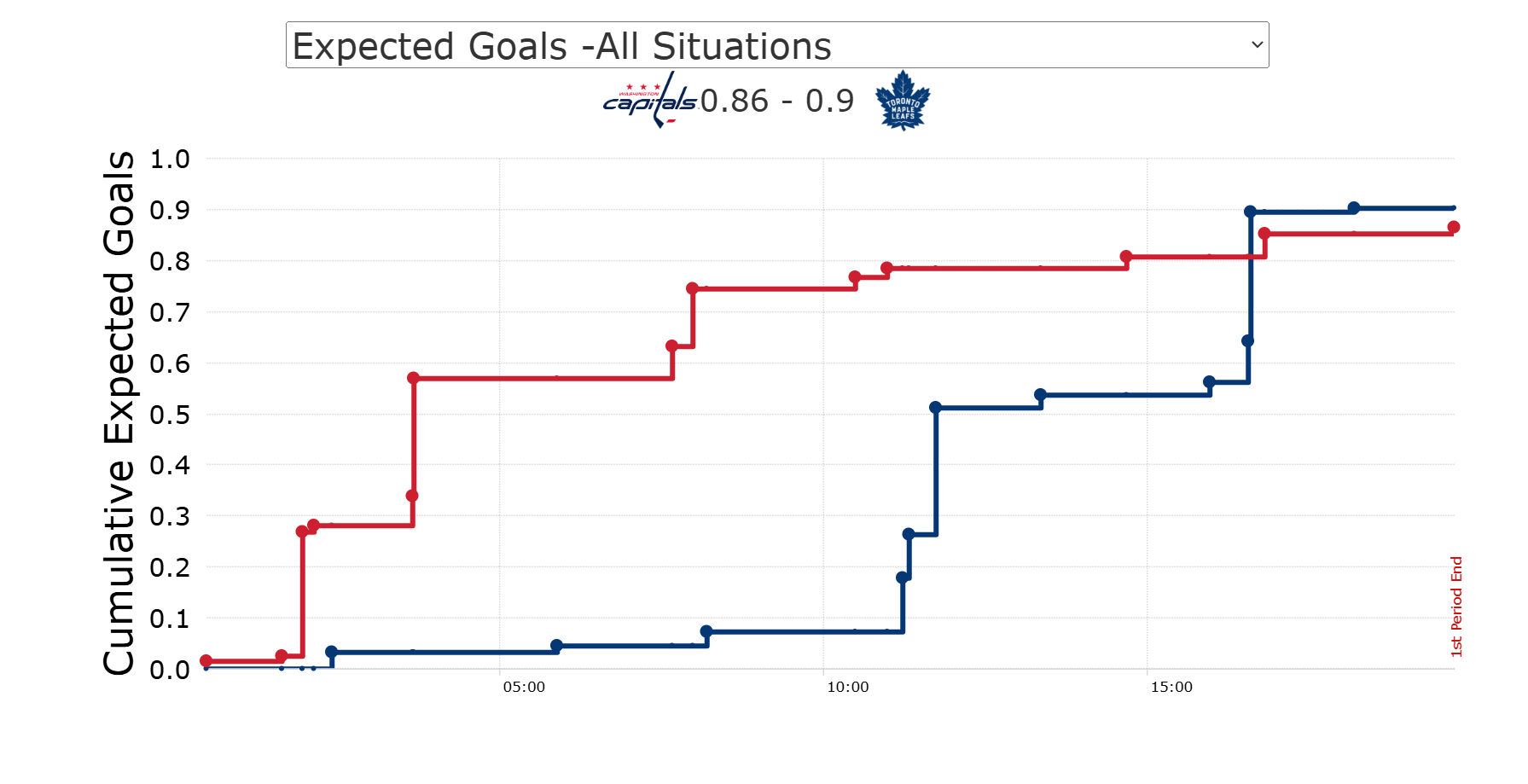Click the Toronto Maple Leafs logo
Image resolution: width=1528 pixels, height=784 pixels.
click(903, 101)
